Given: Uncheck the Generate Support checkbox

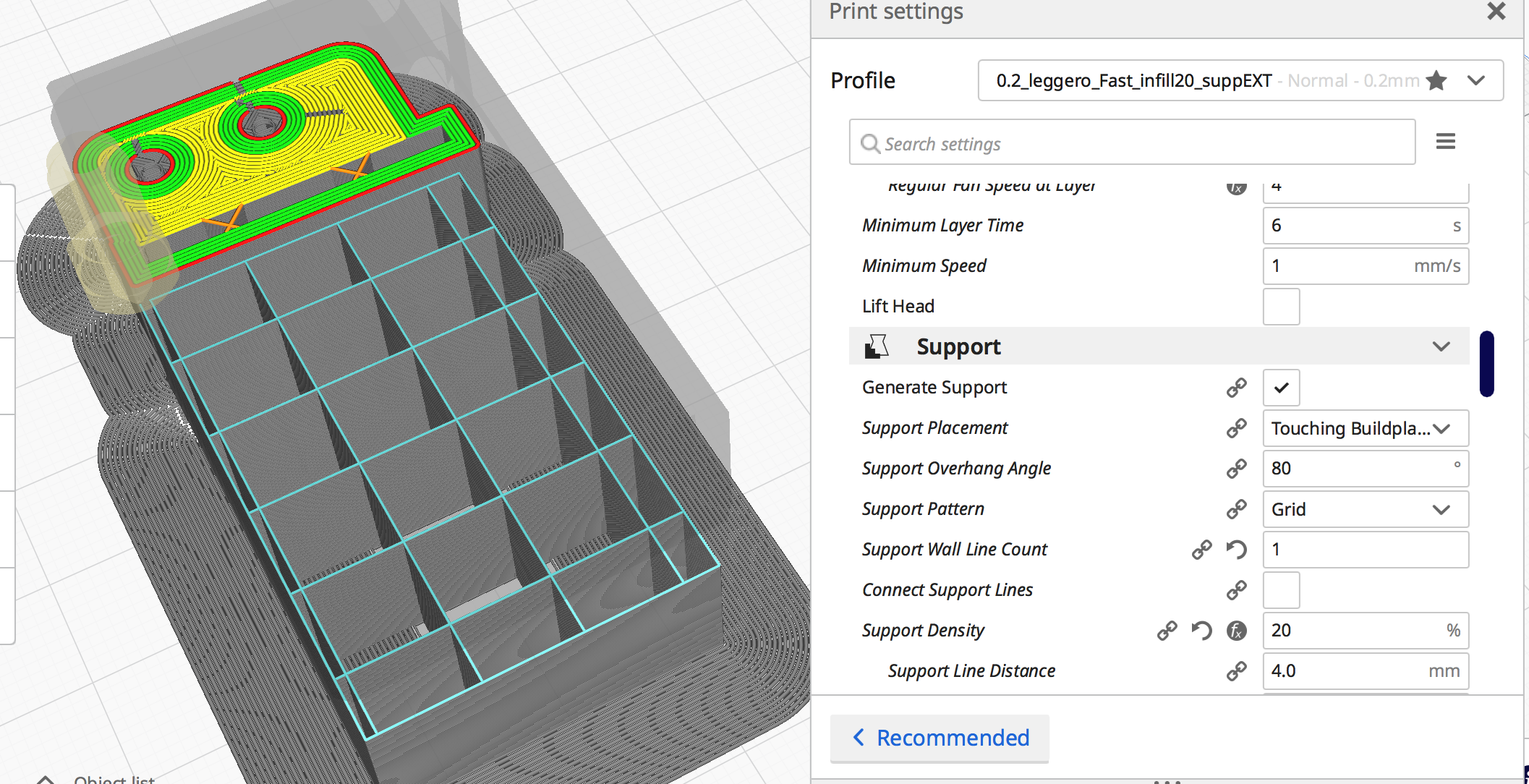Looking at the screenshot, I should click(1281, 388).
